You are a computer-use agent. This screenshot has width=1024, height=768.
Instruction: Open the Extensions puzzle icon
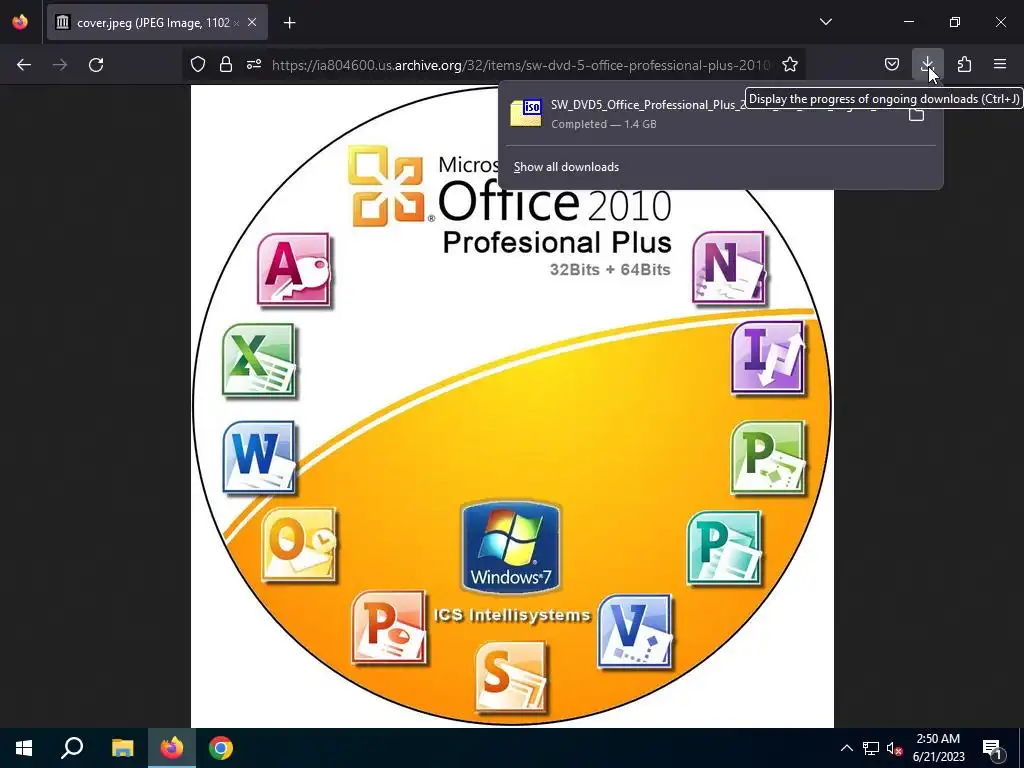click(964, 64)
